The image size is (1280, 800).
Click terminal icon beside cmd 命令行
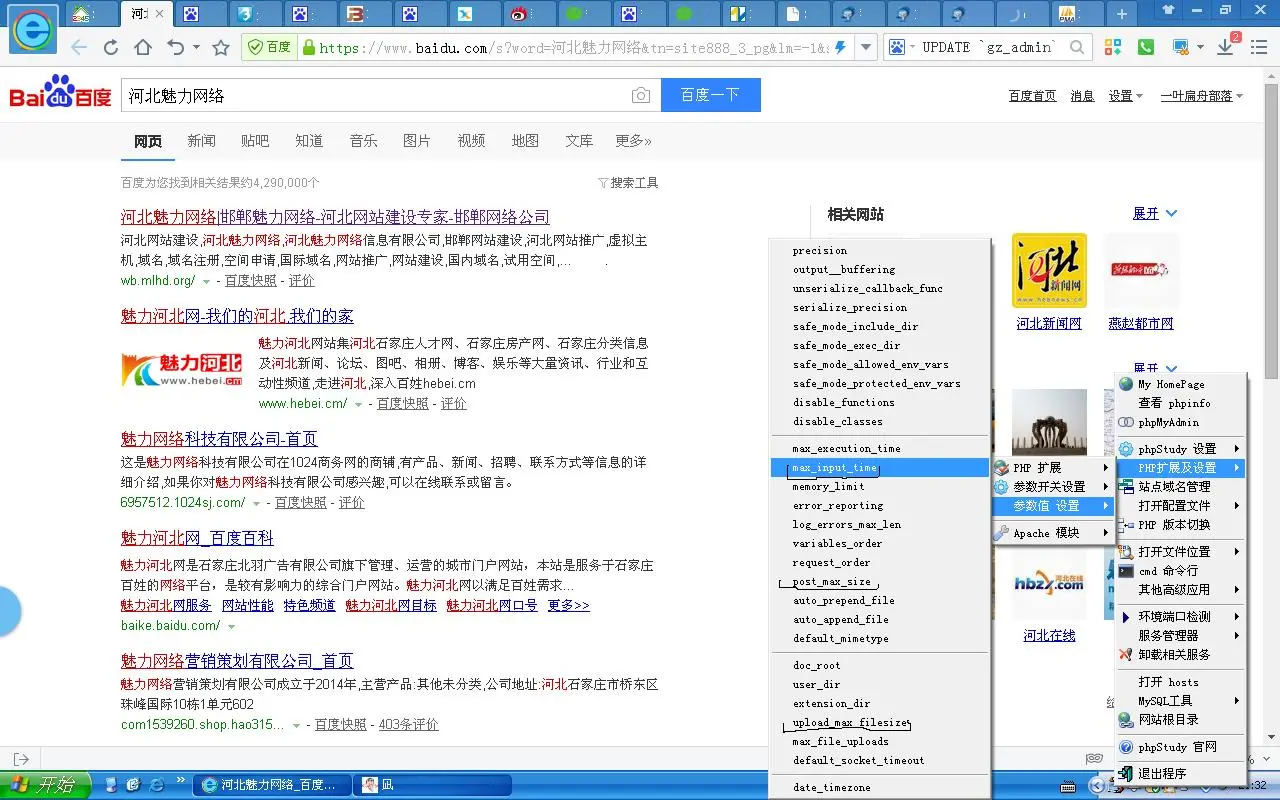(x=1126, y=571)
